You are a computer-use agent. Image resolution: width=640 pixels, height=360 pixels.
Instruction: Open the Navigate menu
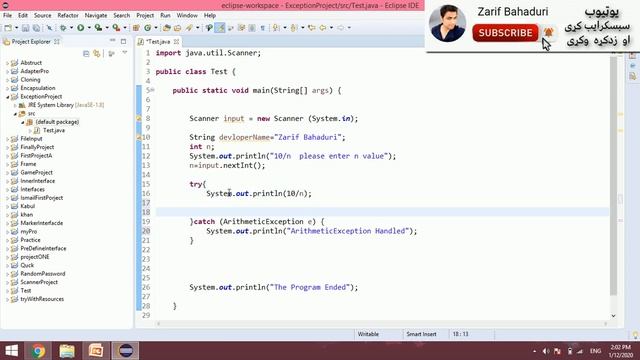coord(96,15)
